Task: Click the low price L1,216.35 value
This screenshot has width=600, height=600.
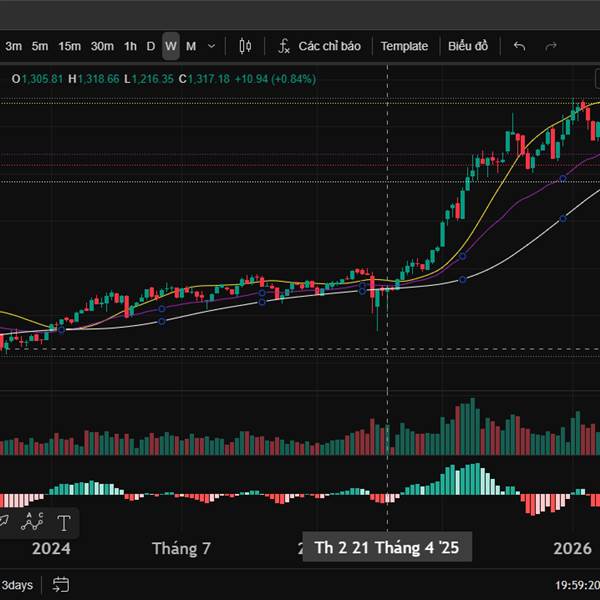Action: click(x=148, y=79)
